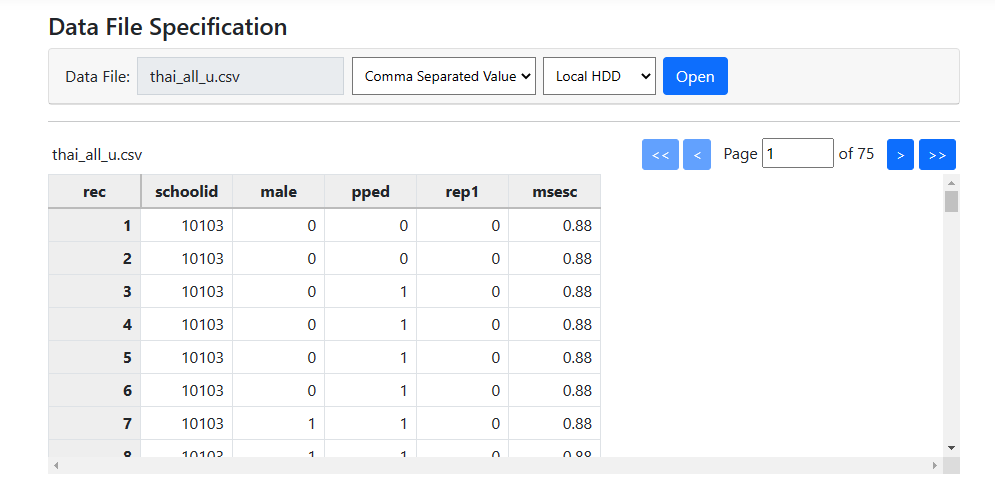The width and height of the screenshot is (995, 490).
Task: Click the horizontal scrollbar right arrow
Action: [x=935, y=466]
